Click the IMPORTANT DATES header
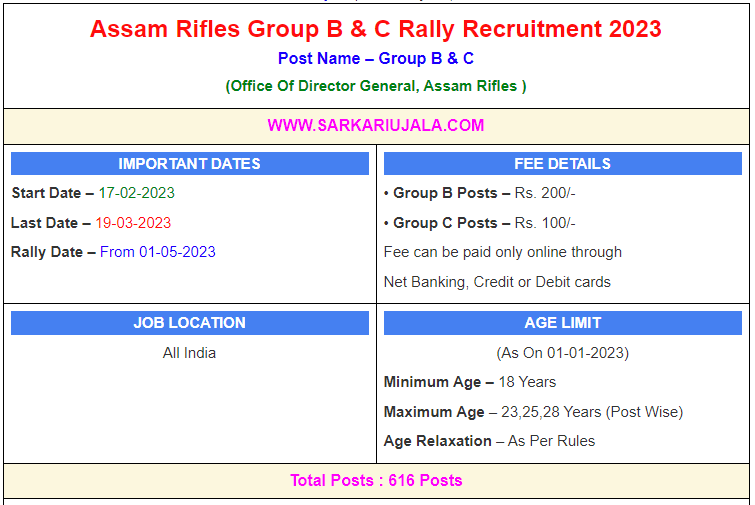 click(189, 164)
